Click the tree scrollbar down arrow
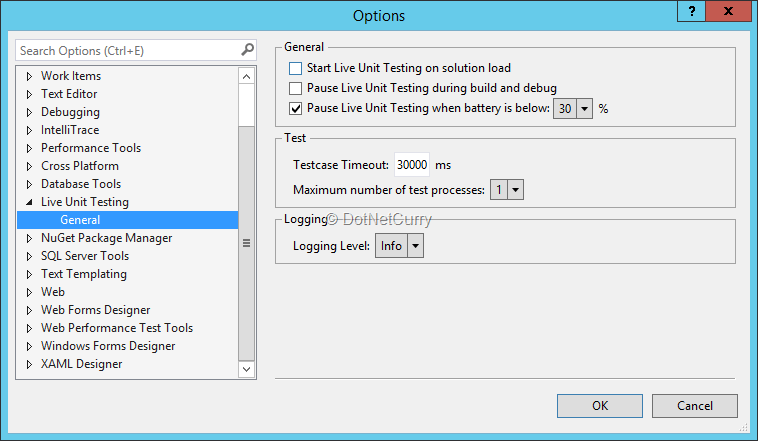760x441 pixels. coord(247,369)
